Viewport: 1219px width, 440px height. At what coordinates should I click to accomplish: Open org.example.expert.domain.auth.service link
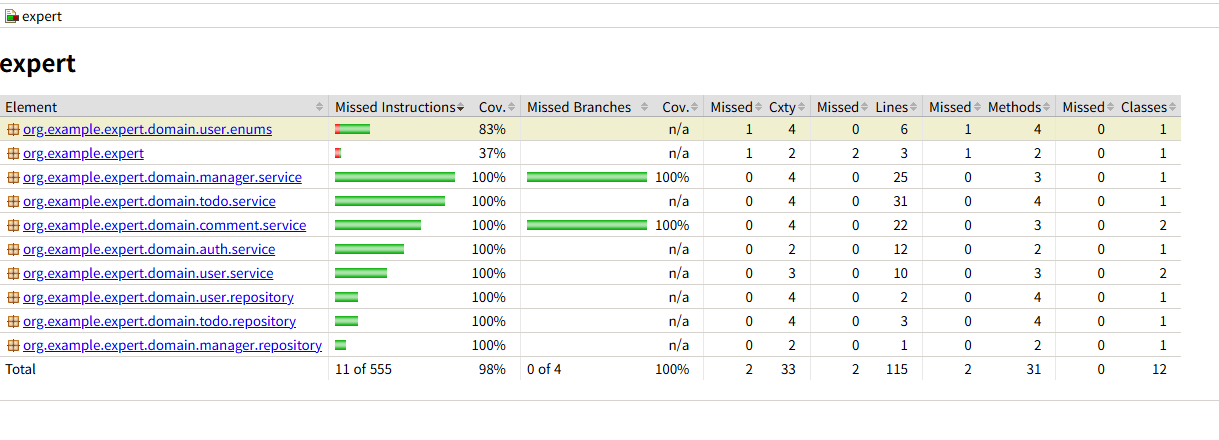[149, 249]
